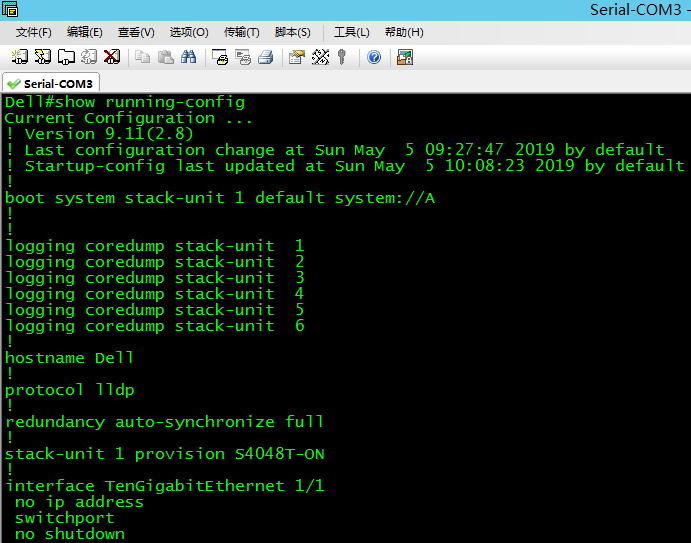Click the Quick Connect lightning icon
The height and width of the screenshot is (543, 691).
coord(43,57)
